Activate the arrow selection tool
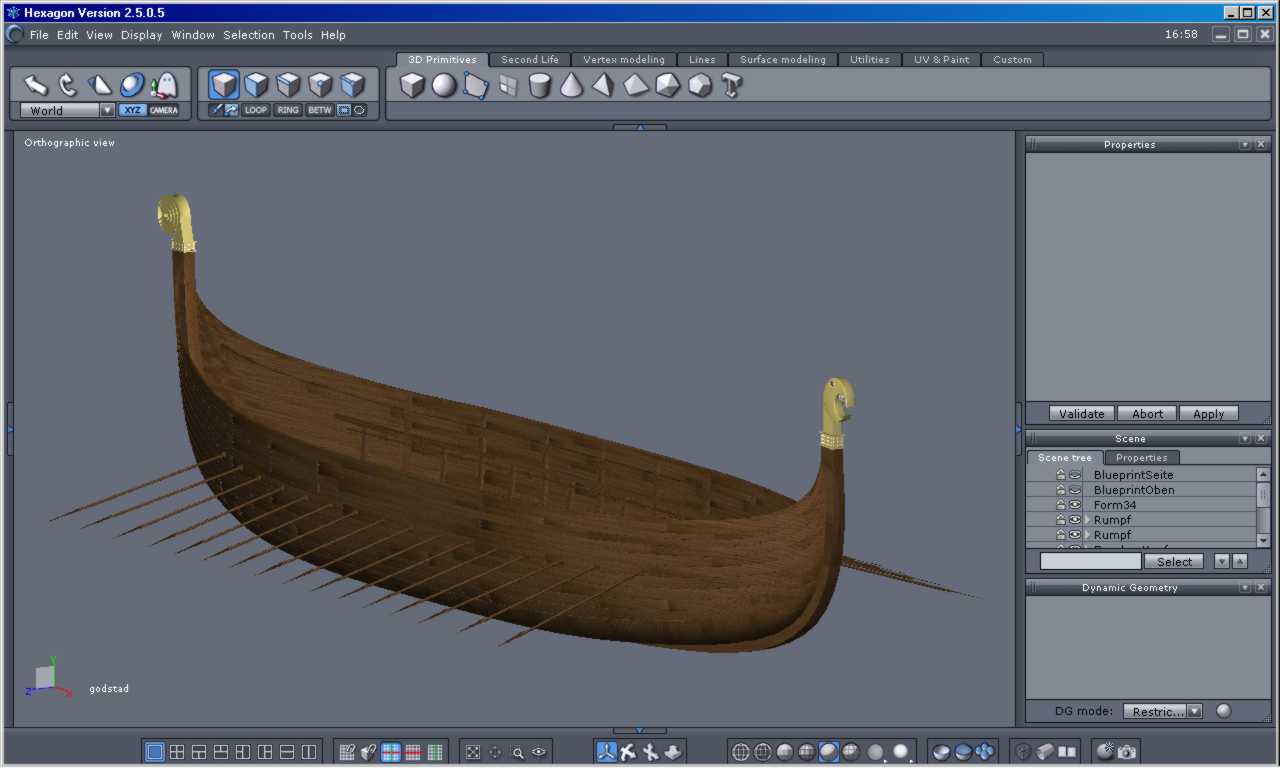Screen dimensions: 1280x768 point(36,85)
